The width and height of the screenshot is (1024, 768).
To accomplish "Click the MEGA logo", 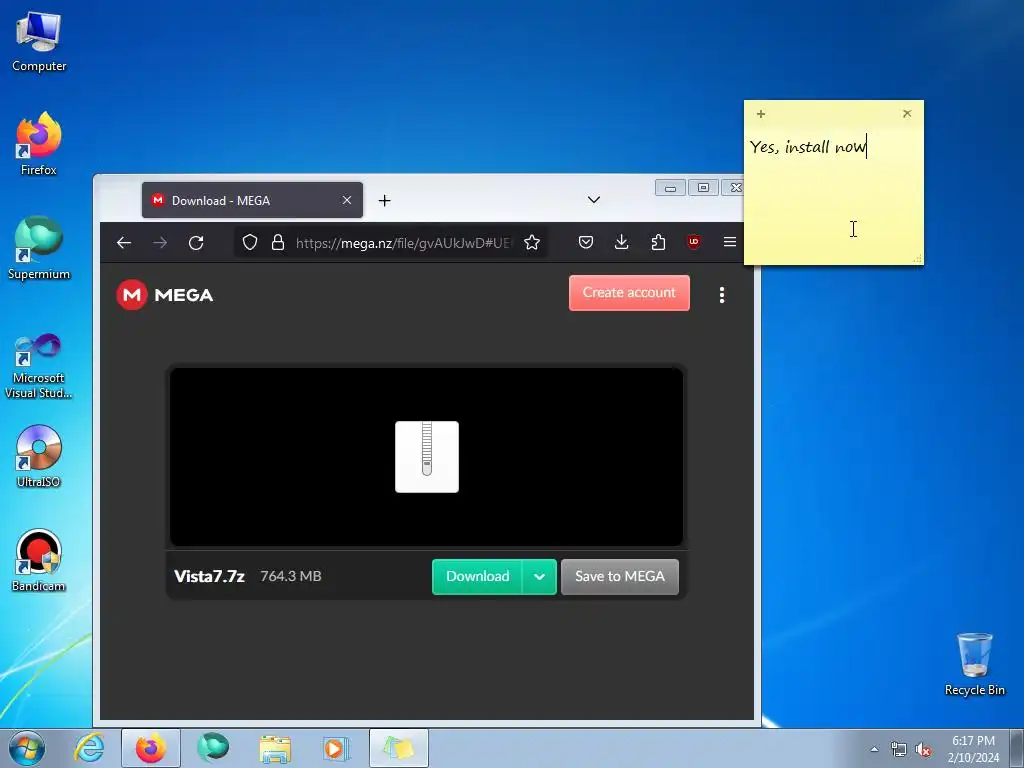I will 165,295.
